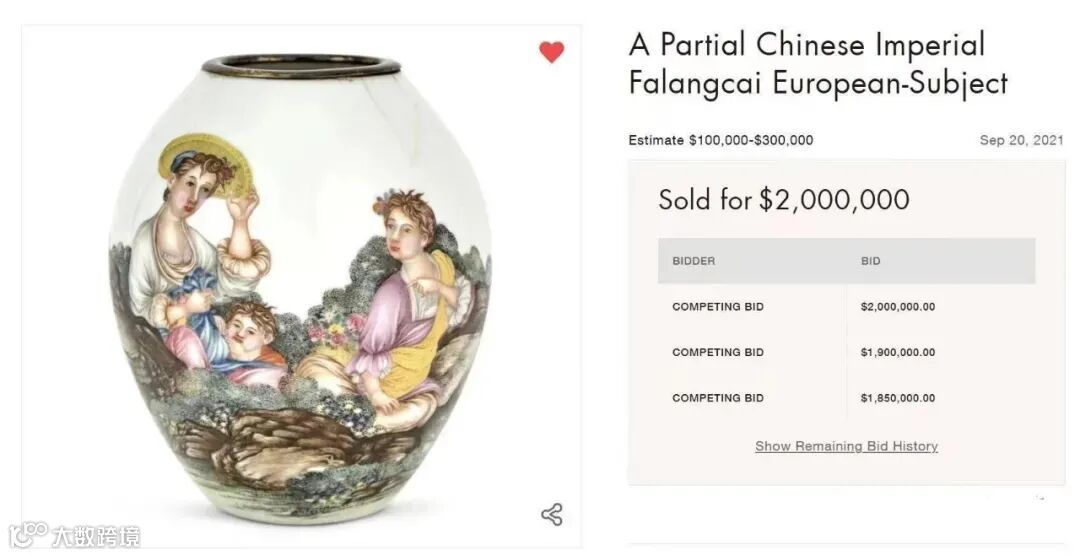Click the vase's dark metal rim
Screen dimensions: 1080x556
coord(301,66)
